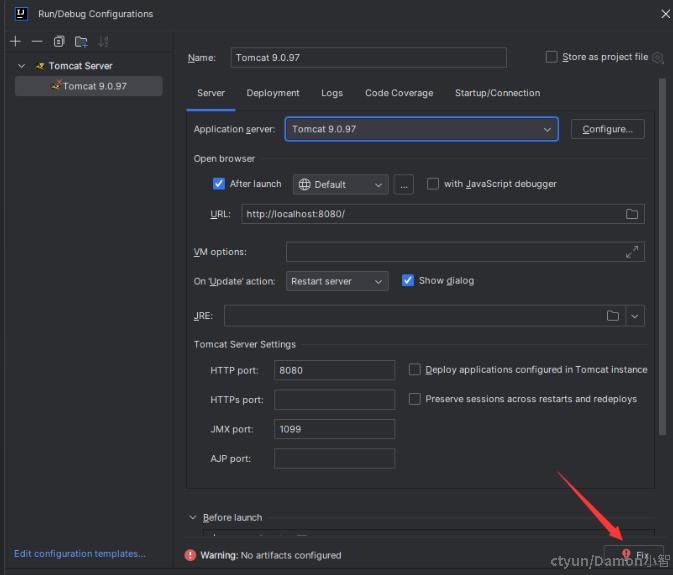The height and width of the screenshot is (575, 673).
Task: Check Deploy applications configured in Tomcat instance
Action: [415, 369]
